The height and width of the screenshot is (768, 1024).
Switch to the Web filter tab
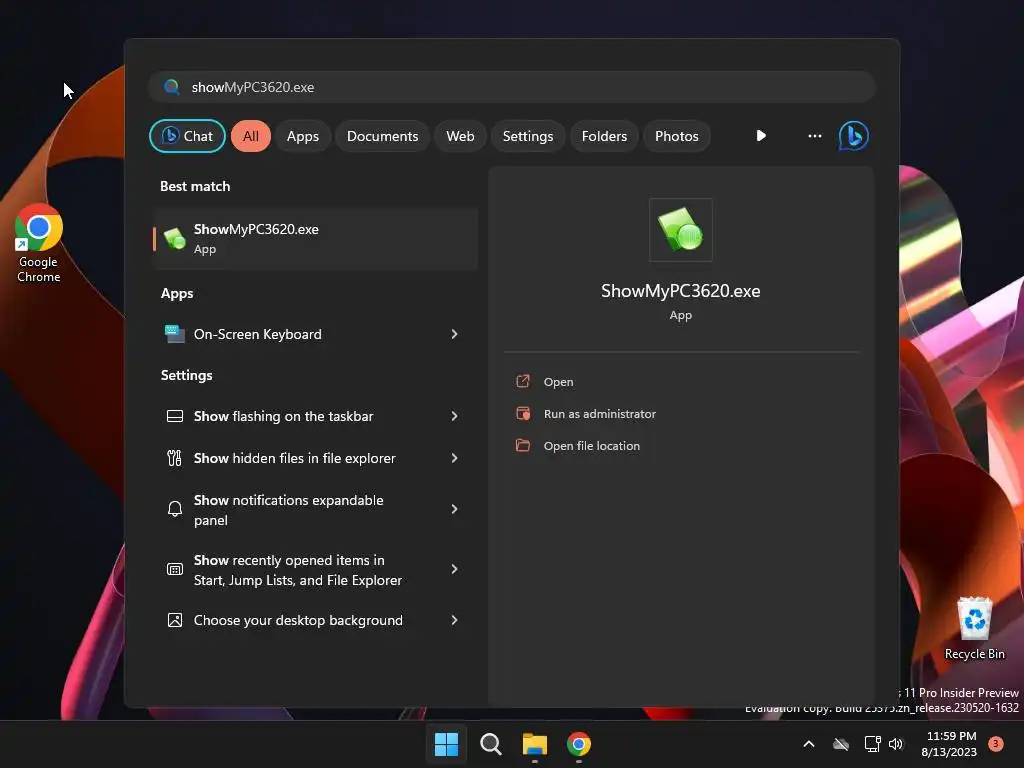[460, 136]
